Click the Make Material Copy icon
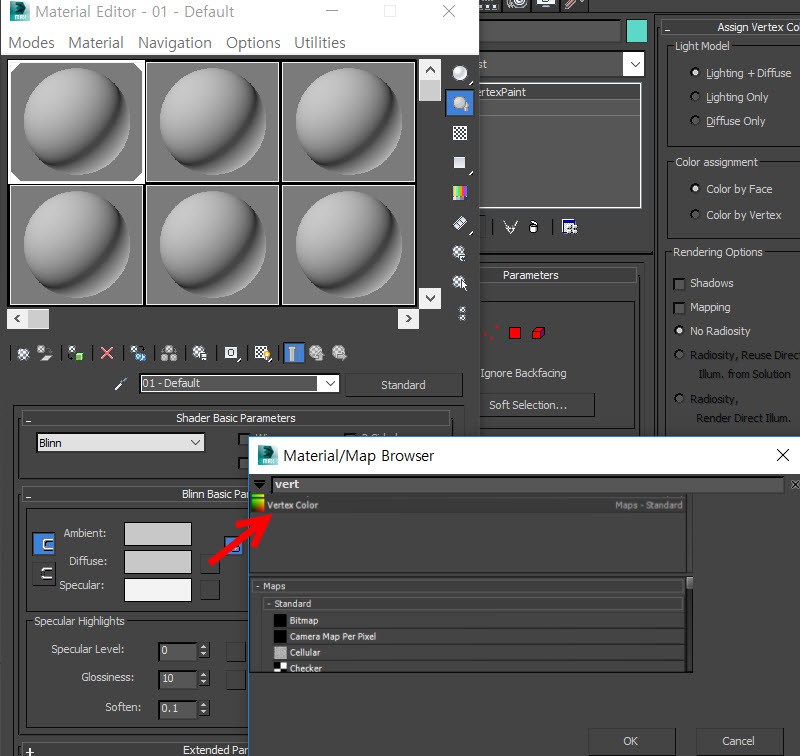Viewport: 800px width, 756px height. click(138, 354)
